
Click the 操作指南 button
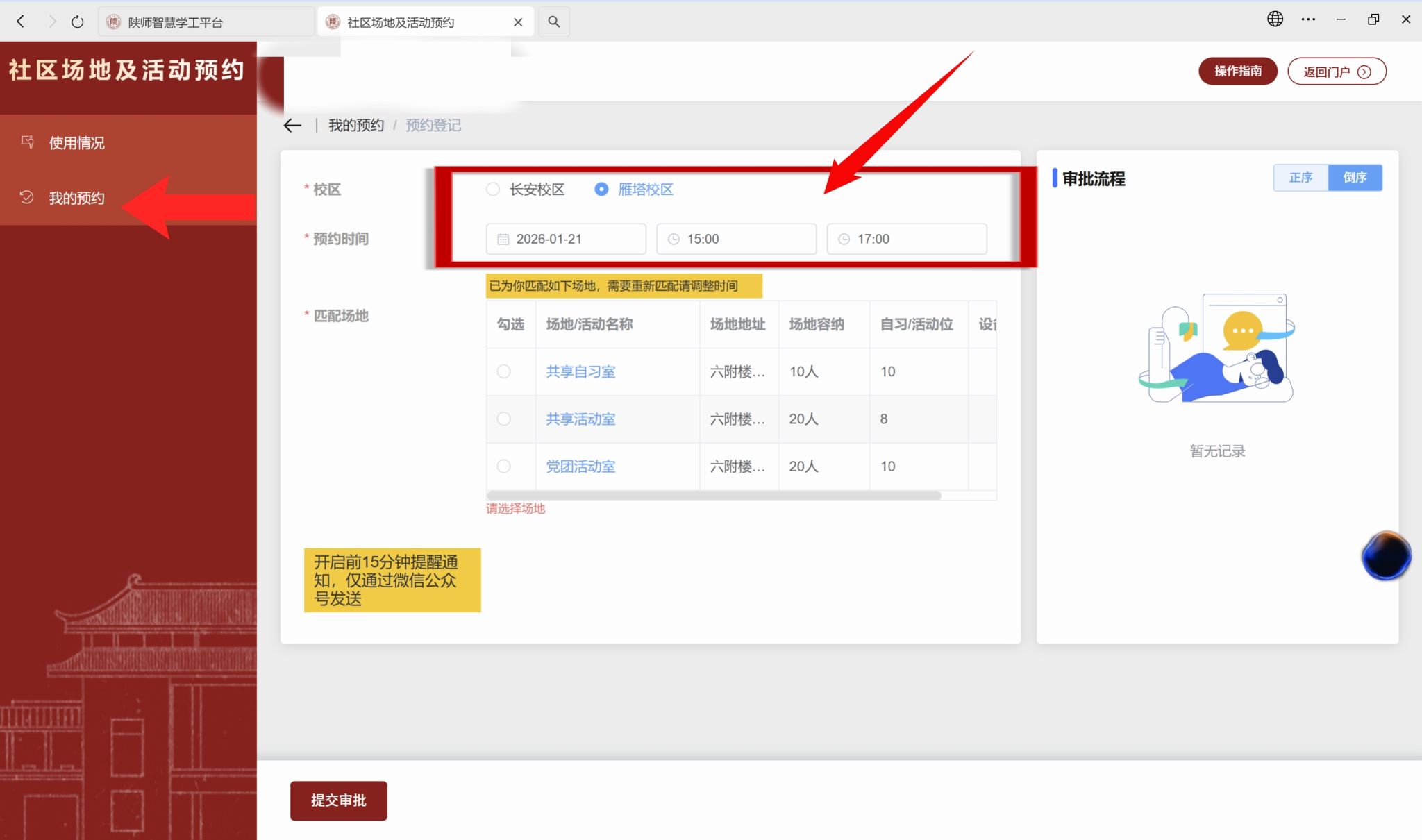(1237, 72)
